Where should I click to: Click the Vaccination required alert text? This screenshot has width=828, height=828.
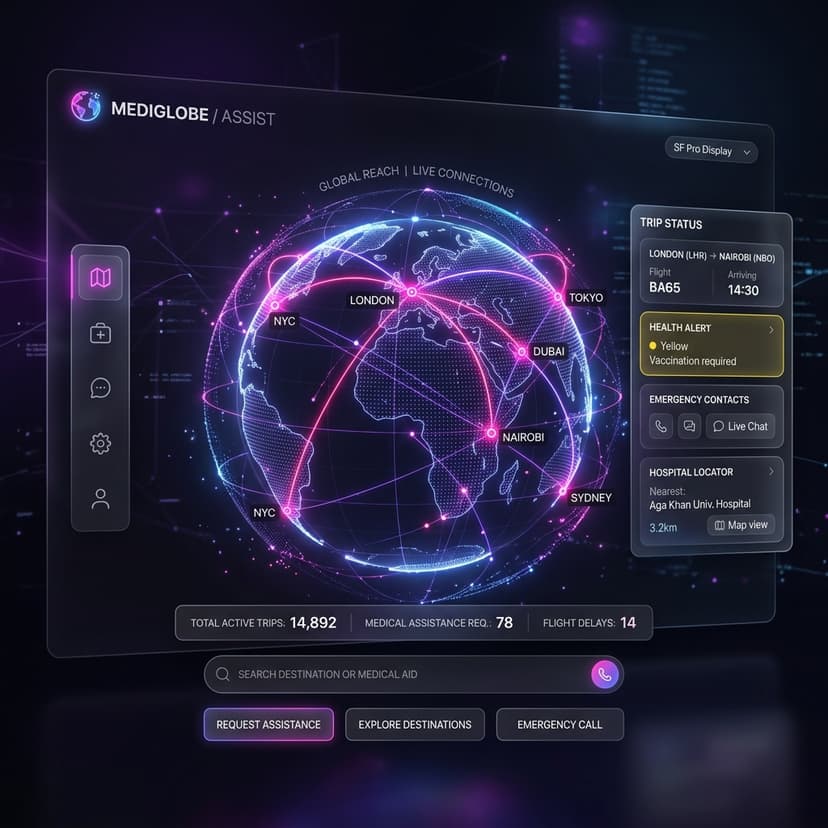click(692, 361)
